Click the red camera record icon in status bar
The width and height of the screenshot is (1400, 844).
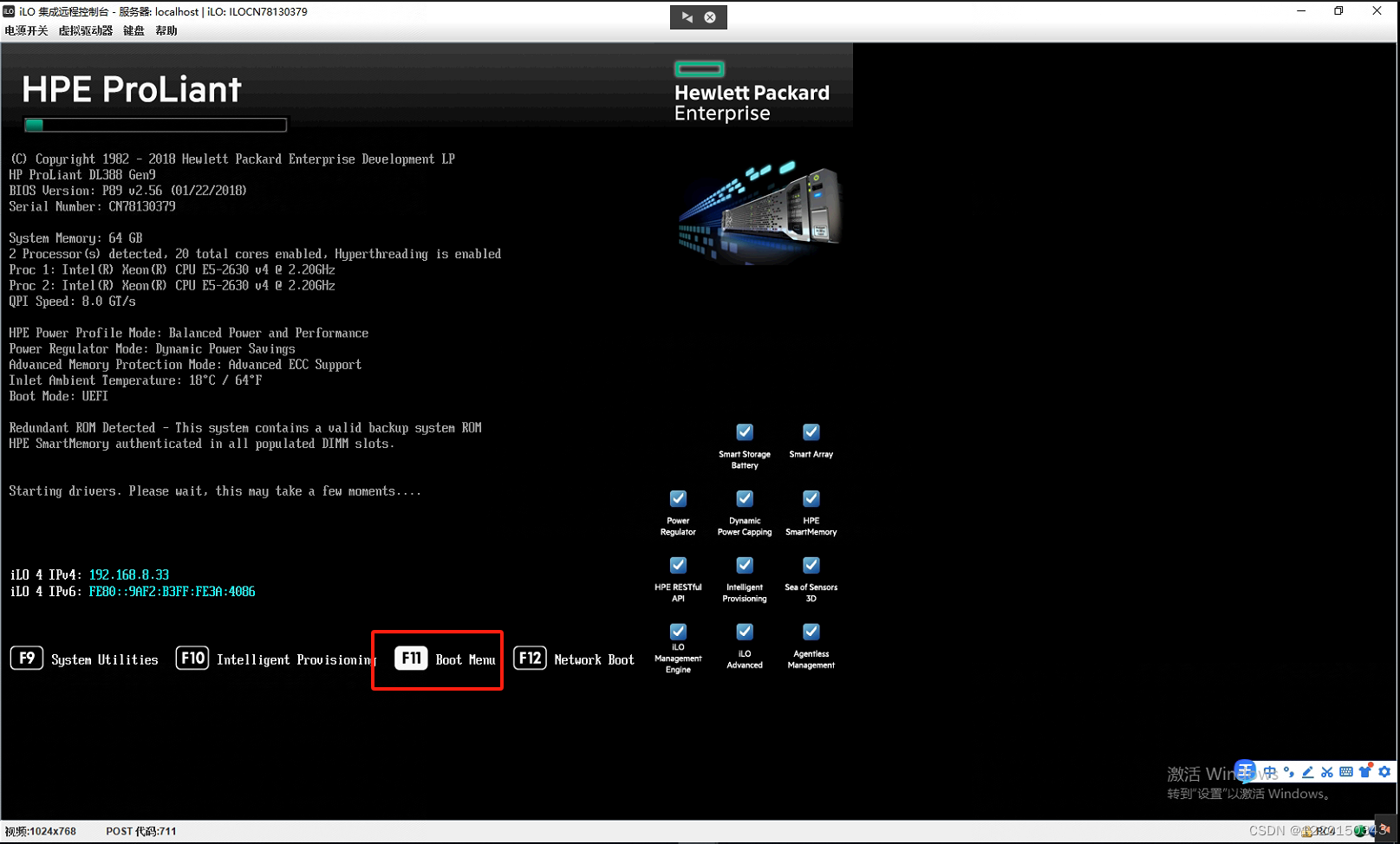(x=1385, y=829)
